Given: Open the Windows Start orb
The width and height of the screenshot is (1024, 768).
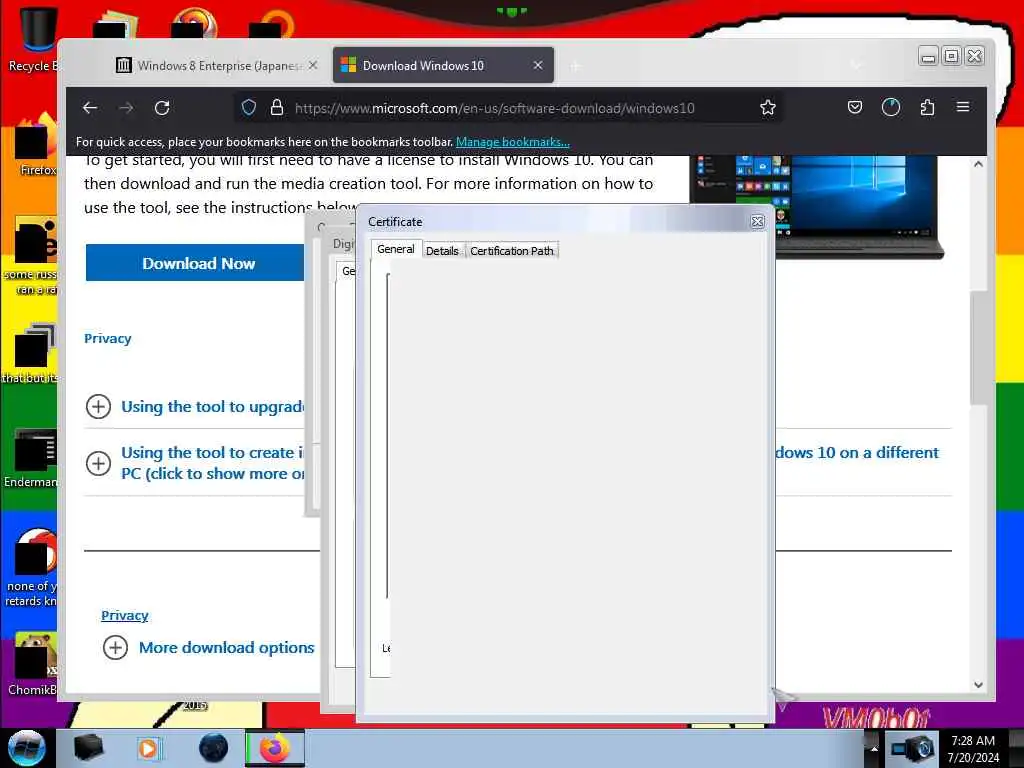Looking at the screenshot, I should point(26,748).
